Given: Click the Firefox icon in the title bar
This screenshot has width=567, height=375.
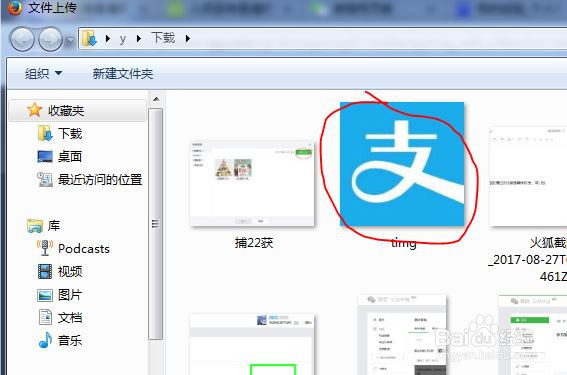Looking at the screenshot, I should [14, 8].
